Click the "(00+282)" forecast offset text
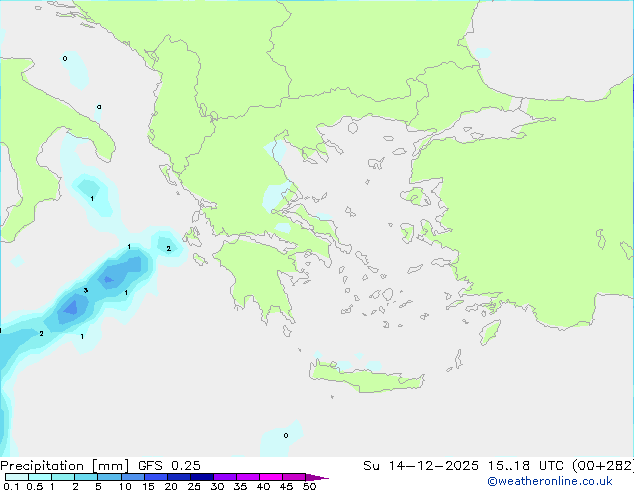 pyautogui.click(x=603, y=466)
